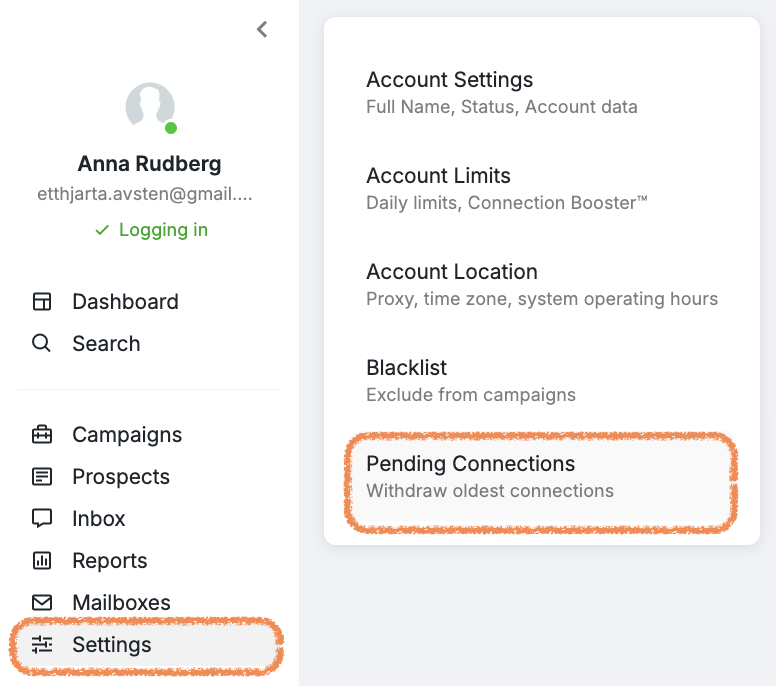Click the Prospects list icon
This screenshot has width=776, height=686.
(42, 477)
